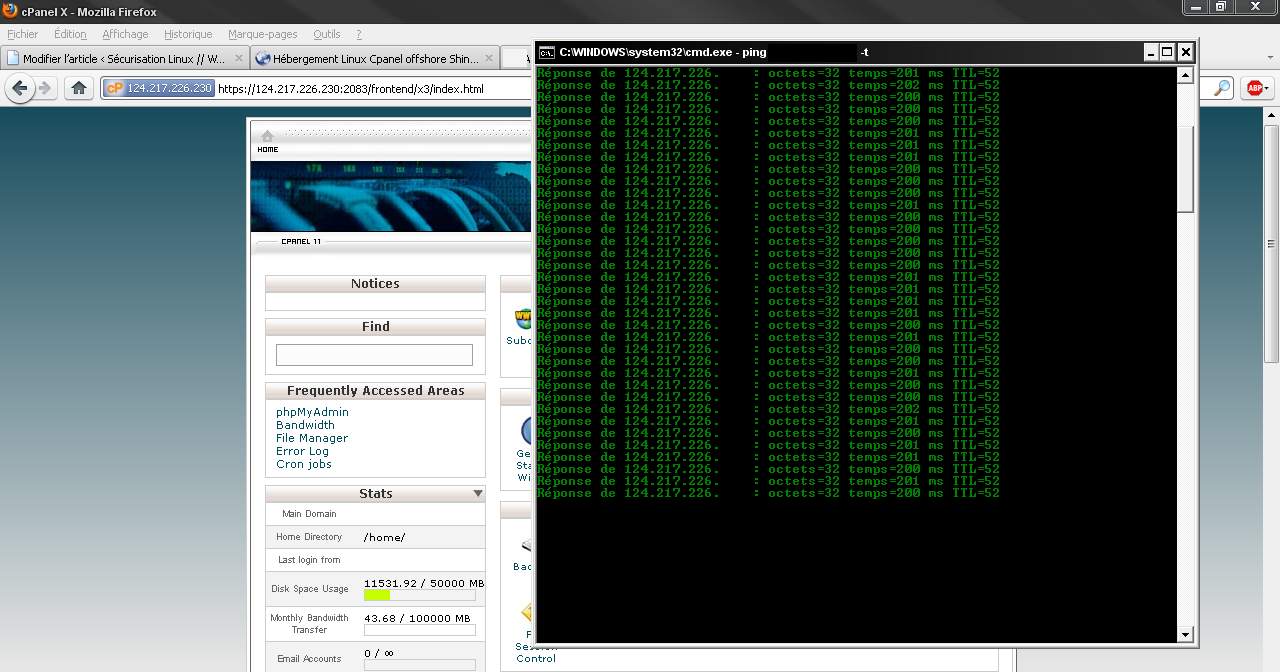1280x672 pixels.
Task: Collapse the Stats panel
Action: pyautogui.click(x=478, y=493)
